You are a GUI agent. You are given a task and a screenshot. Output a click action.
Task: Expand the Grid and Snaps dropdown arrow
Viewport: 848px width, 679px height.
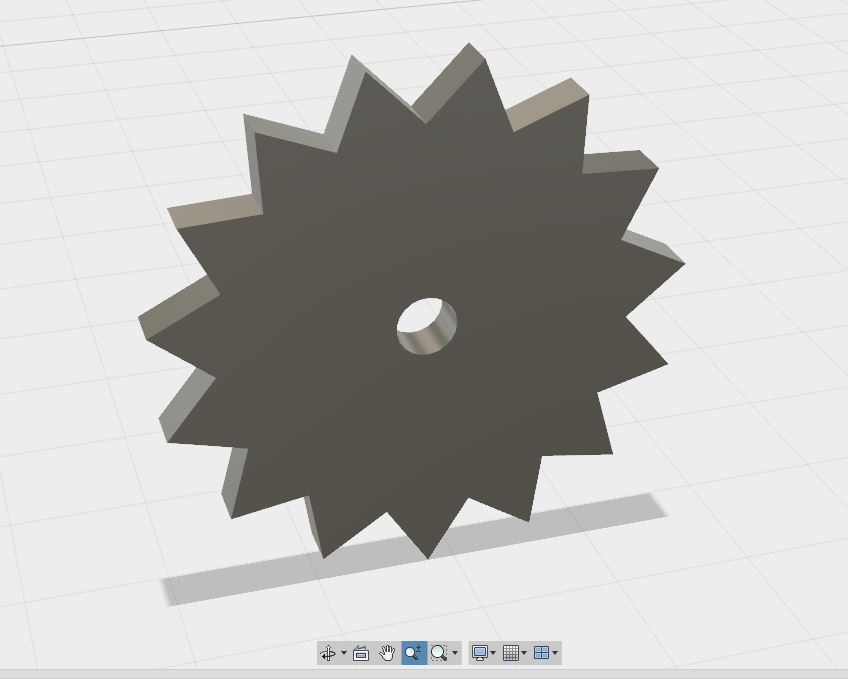[524, 653]
